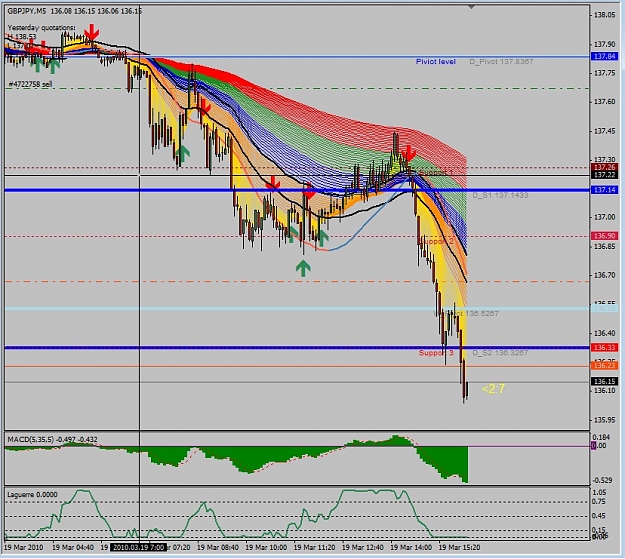The image size is (625, 559).
Task: Click the chart shift triangle marker at top
Action: point(472,7)
